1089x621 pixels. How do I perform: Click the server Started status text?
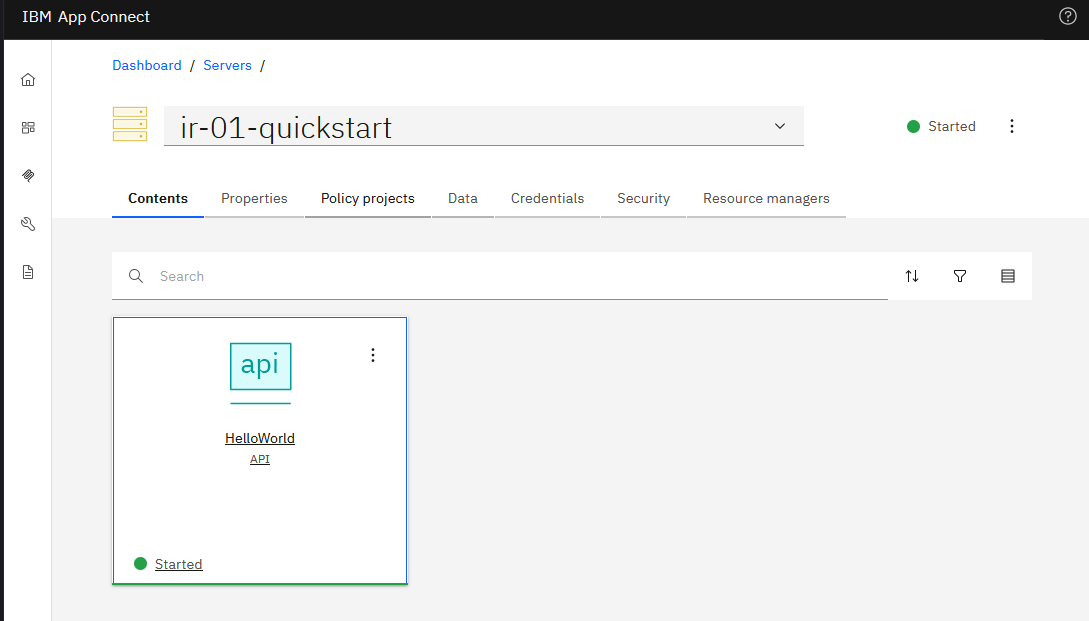tap(951, 126)
